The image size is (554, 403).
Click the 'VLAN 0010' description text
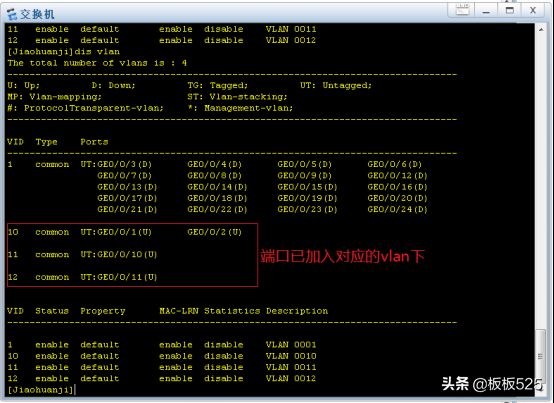tap(291, 356)
